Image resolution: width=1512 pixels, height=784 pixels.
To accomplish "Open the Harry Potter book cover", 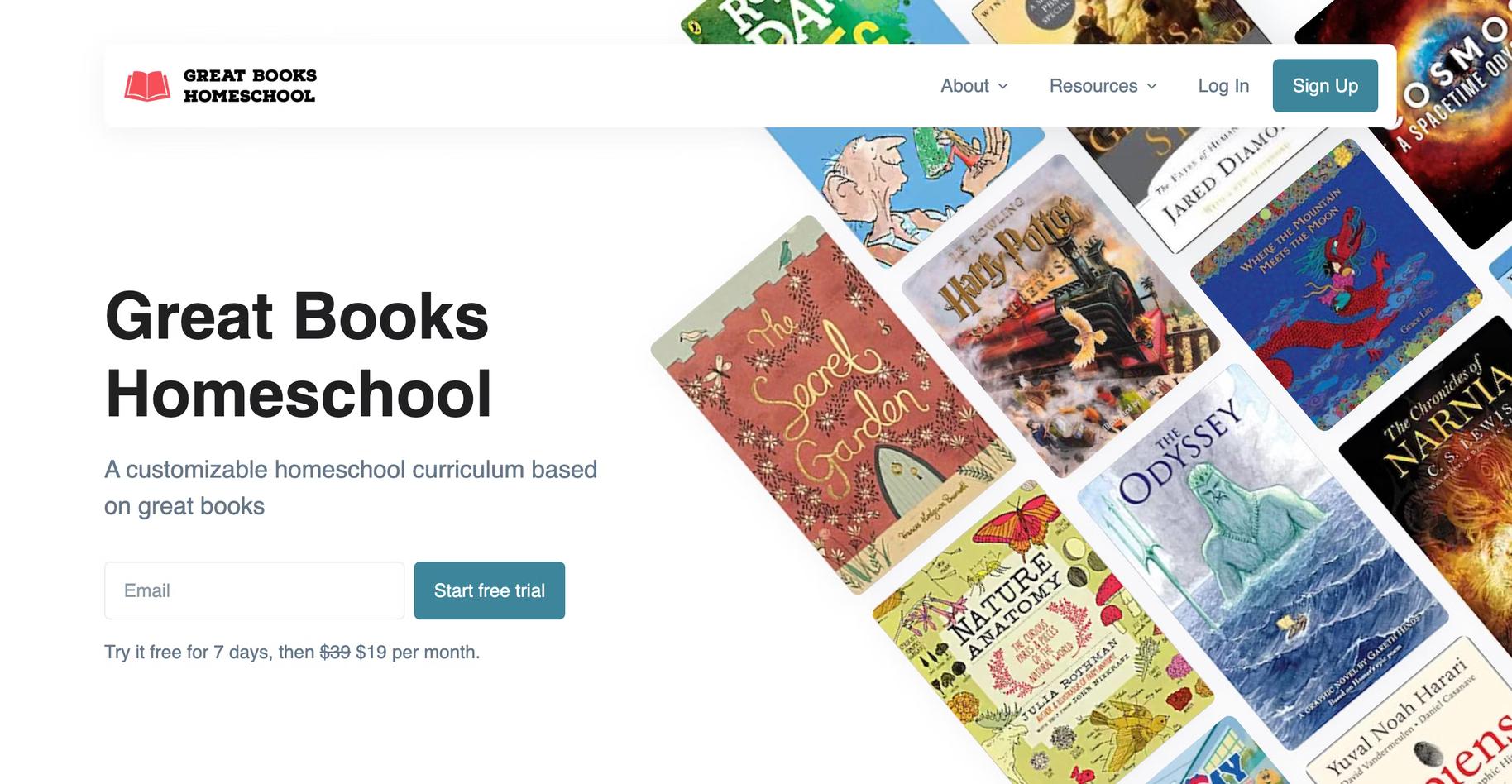I will [1060, 316].
